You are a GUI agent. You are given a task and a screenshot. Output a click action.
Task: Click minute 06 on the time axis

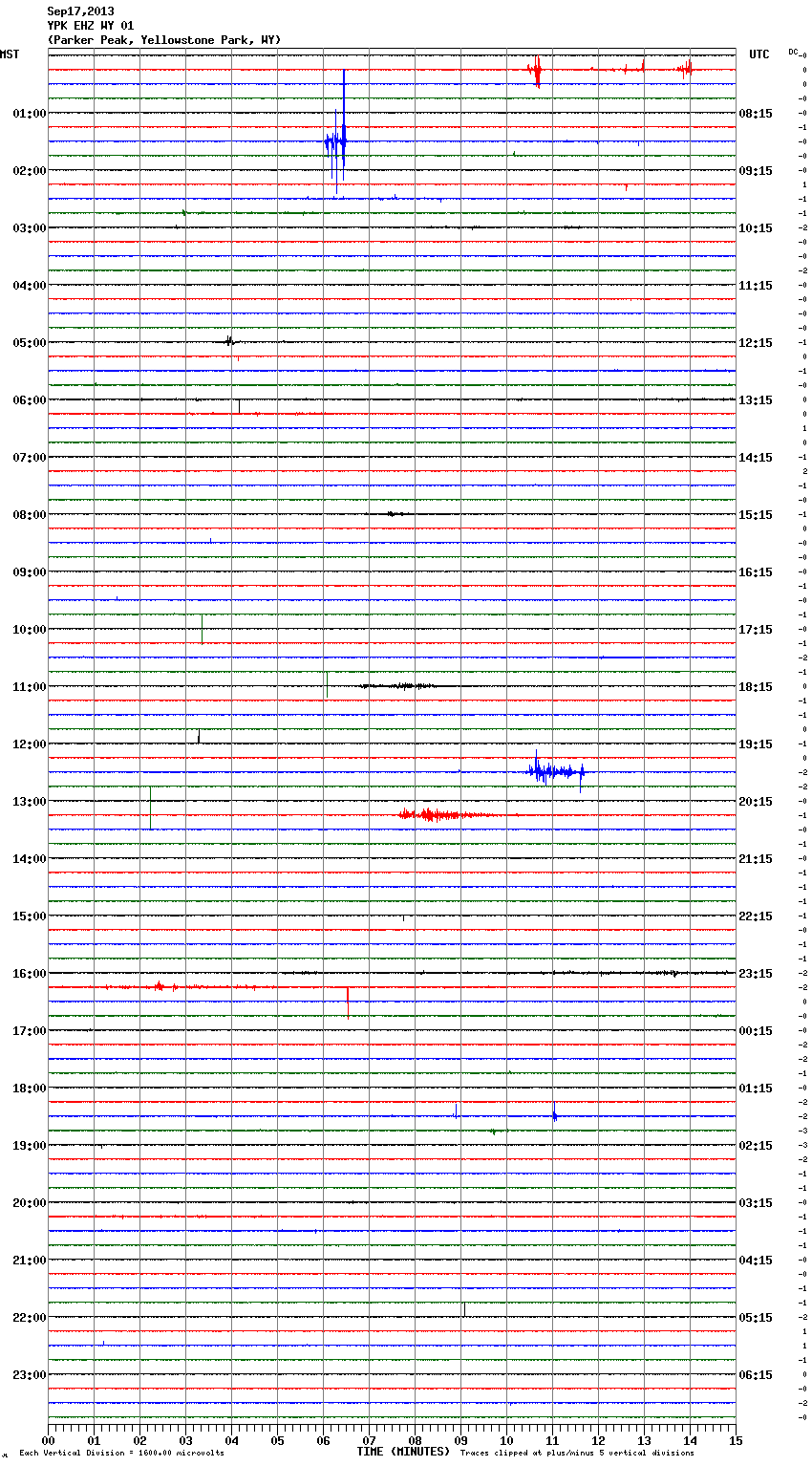click(x=323, y=1440)
